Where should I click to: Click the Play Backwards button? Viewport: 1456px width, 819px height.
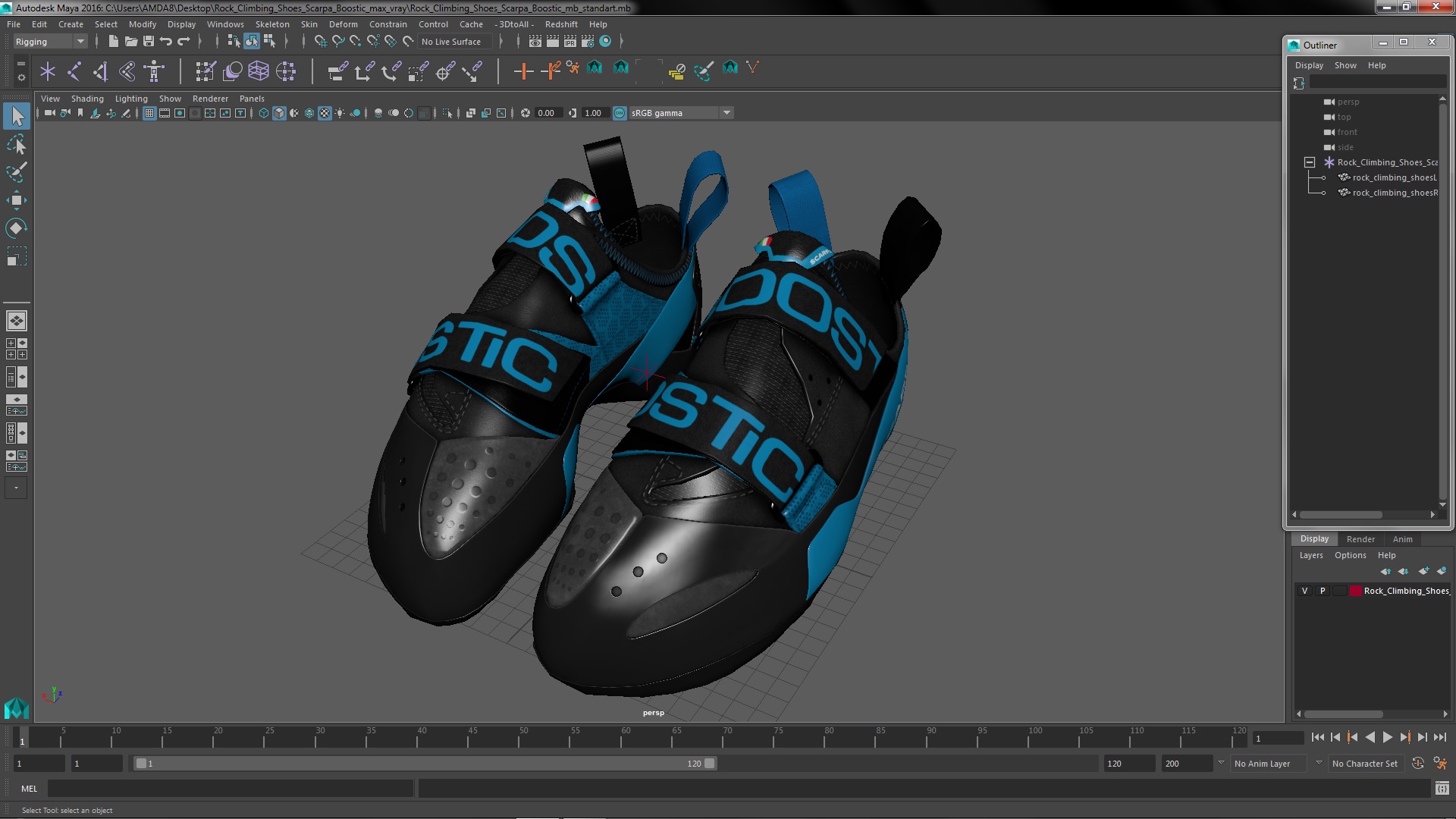point(1370,737)
